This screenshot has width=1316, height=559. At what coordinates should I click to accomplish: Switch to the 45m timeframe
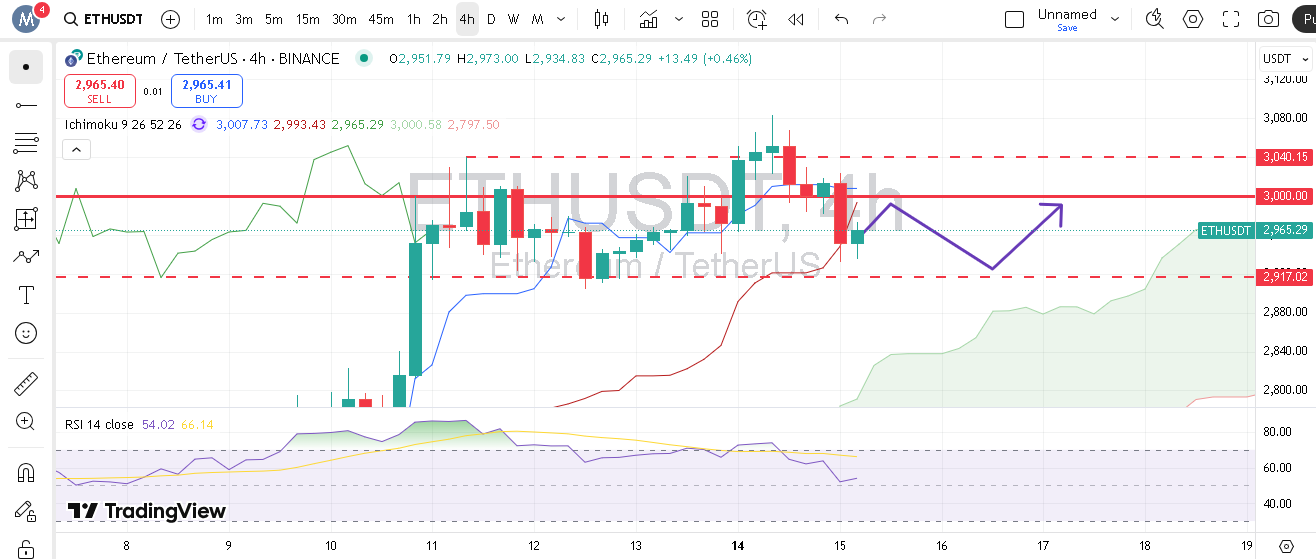pos(381,19)
